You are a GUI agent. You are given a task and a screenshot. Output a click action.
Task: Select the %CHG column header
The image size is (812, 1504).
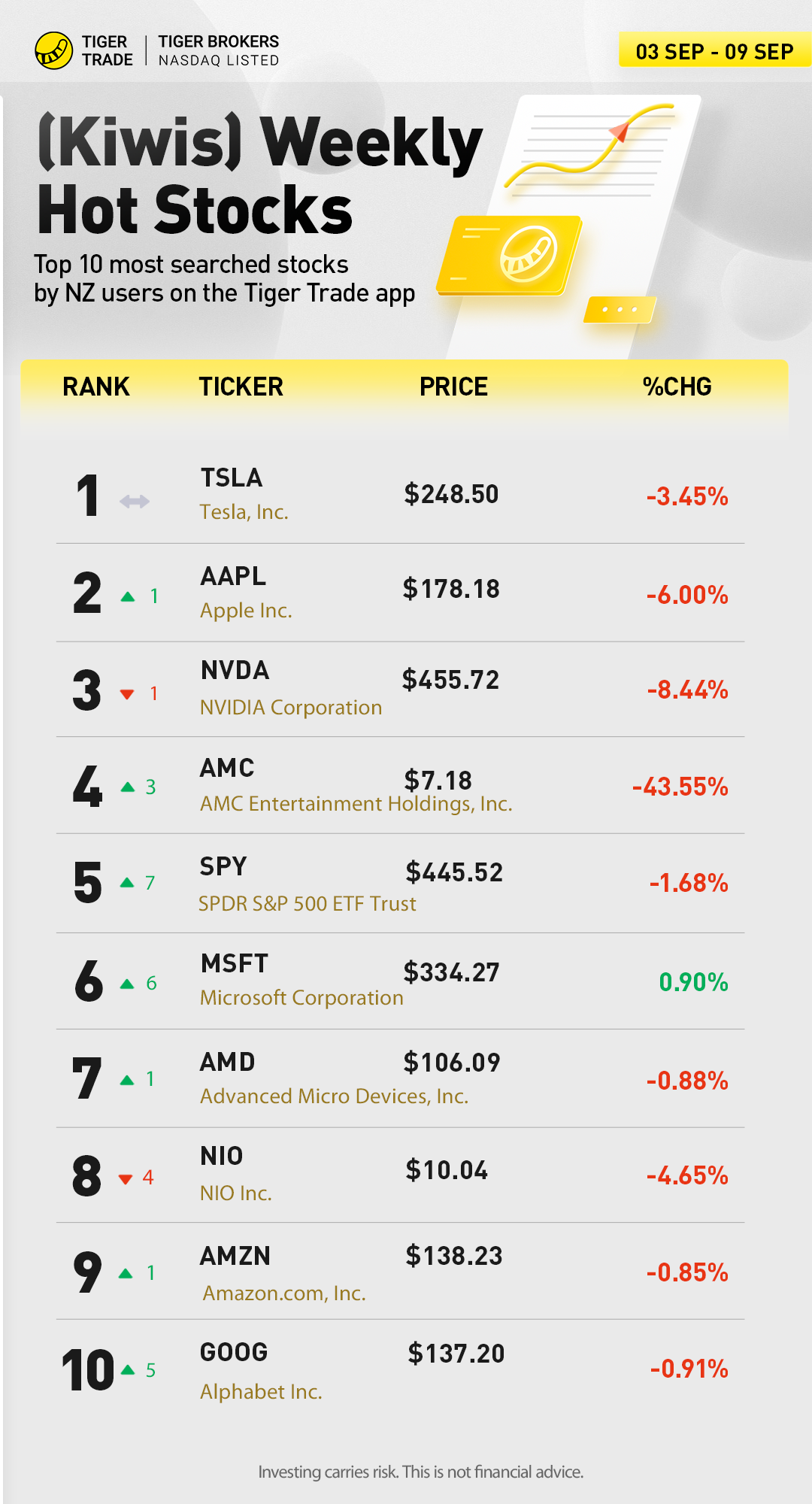677,387
